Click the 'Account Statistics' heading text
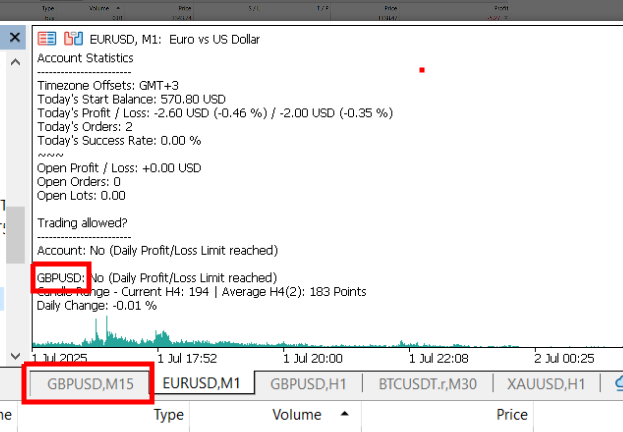Image resolution: width=623 pixels, height=432 pixels. coord(85,58)
